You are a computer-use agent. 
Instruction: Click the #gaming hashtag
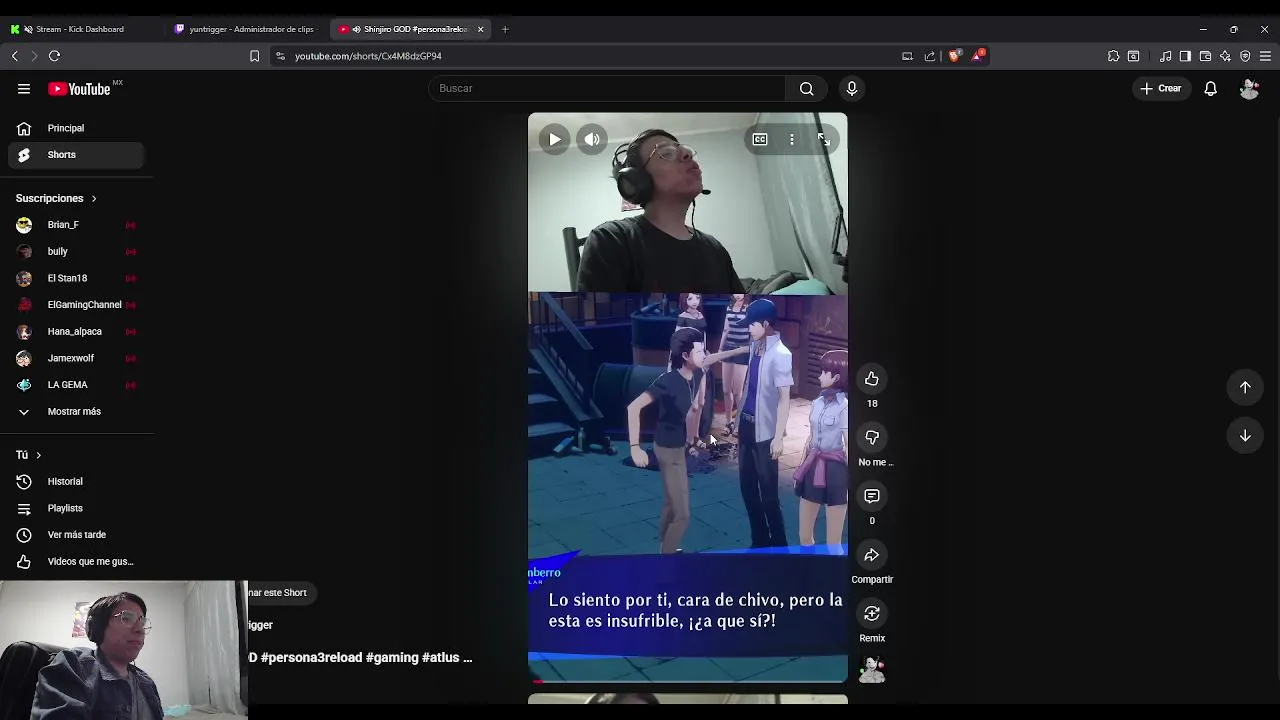(392, 657)
